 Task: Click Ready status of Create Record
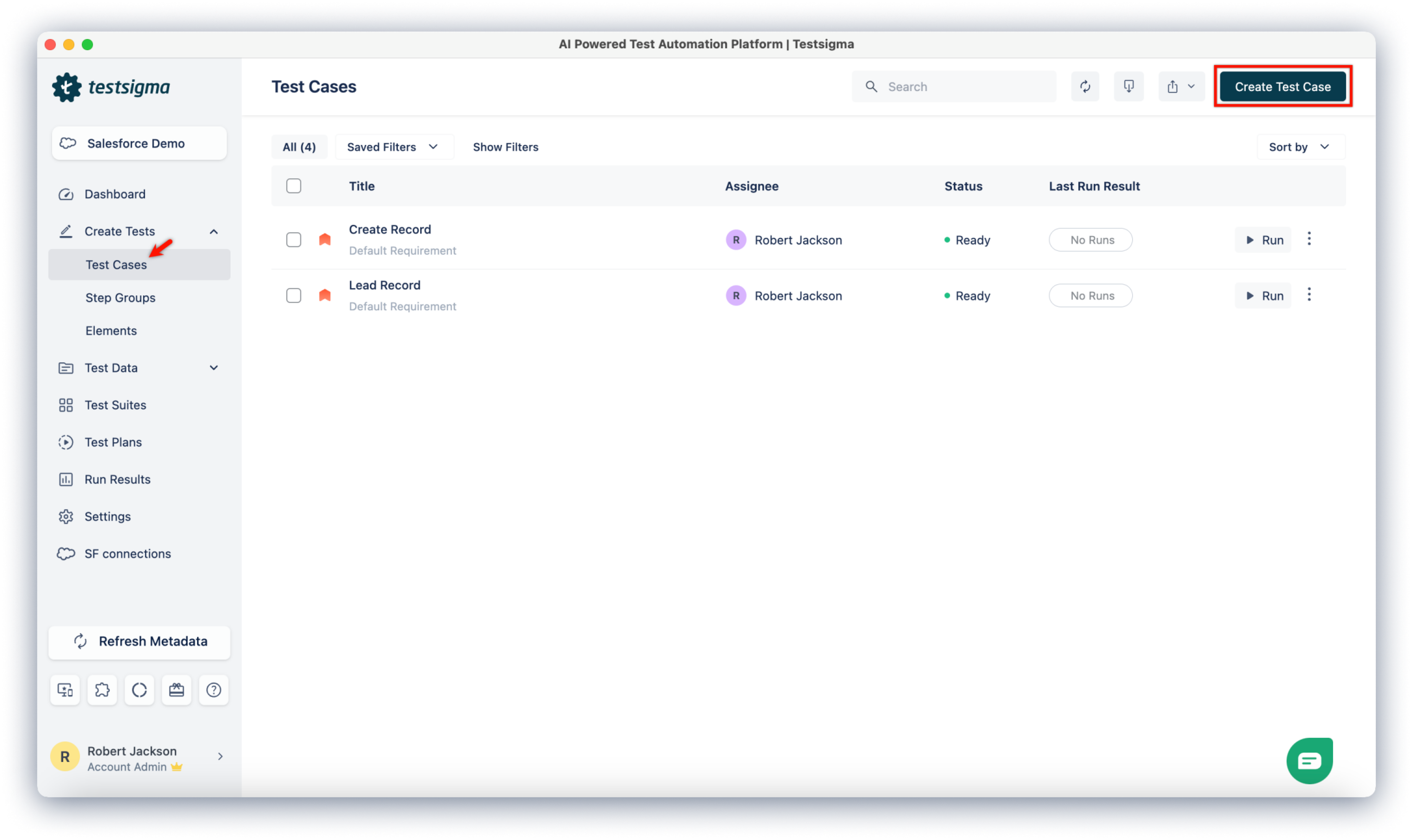tap(967, 240)
